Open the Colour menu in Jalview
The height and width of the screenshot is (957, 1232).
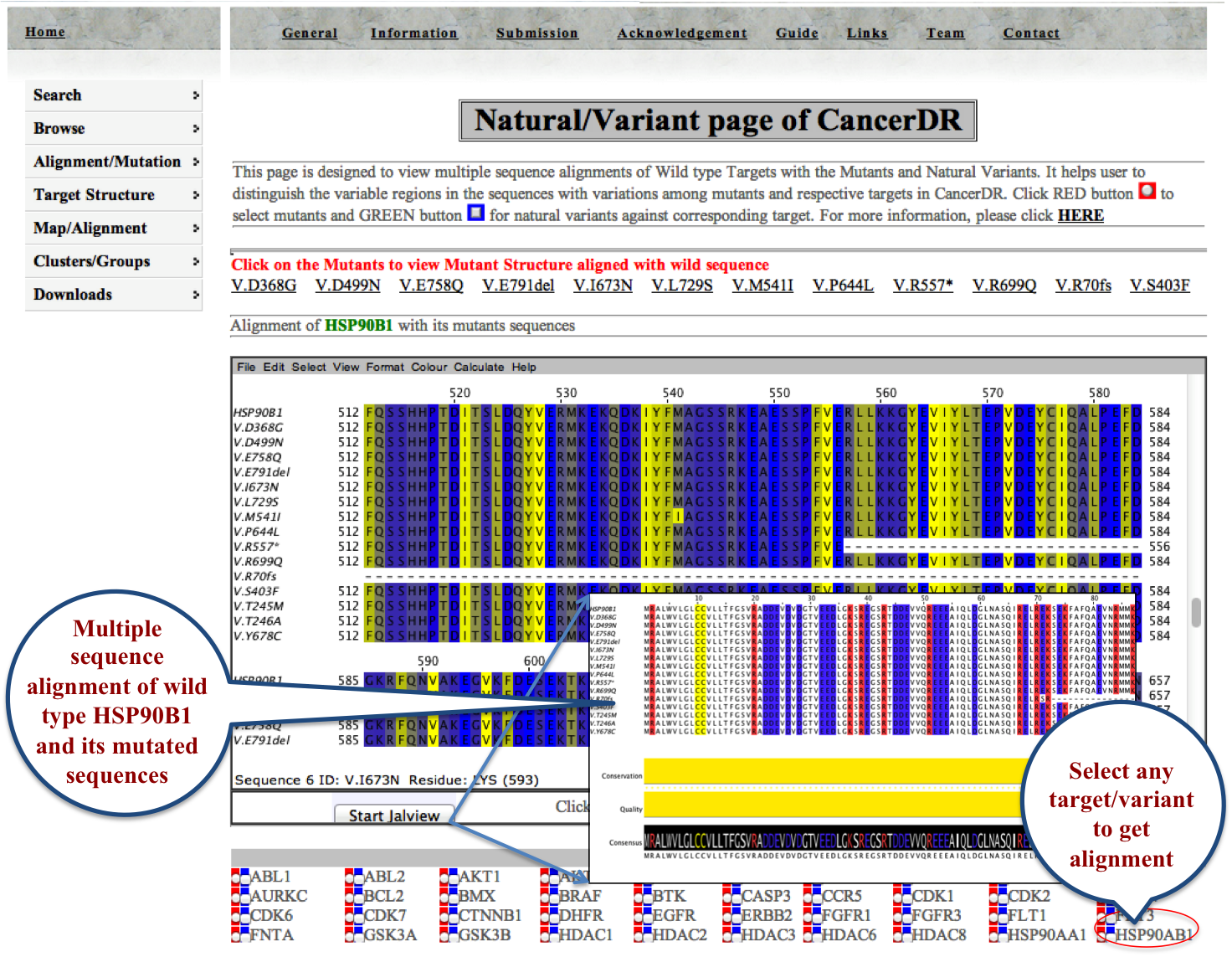pos(429,367)
